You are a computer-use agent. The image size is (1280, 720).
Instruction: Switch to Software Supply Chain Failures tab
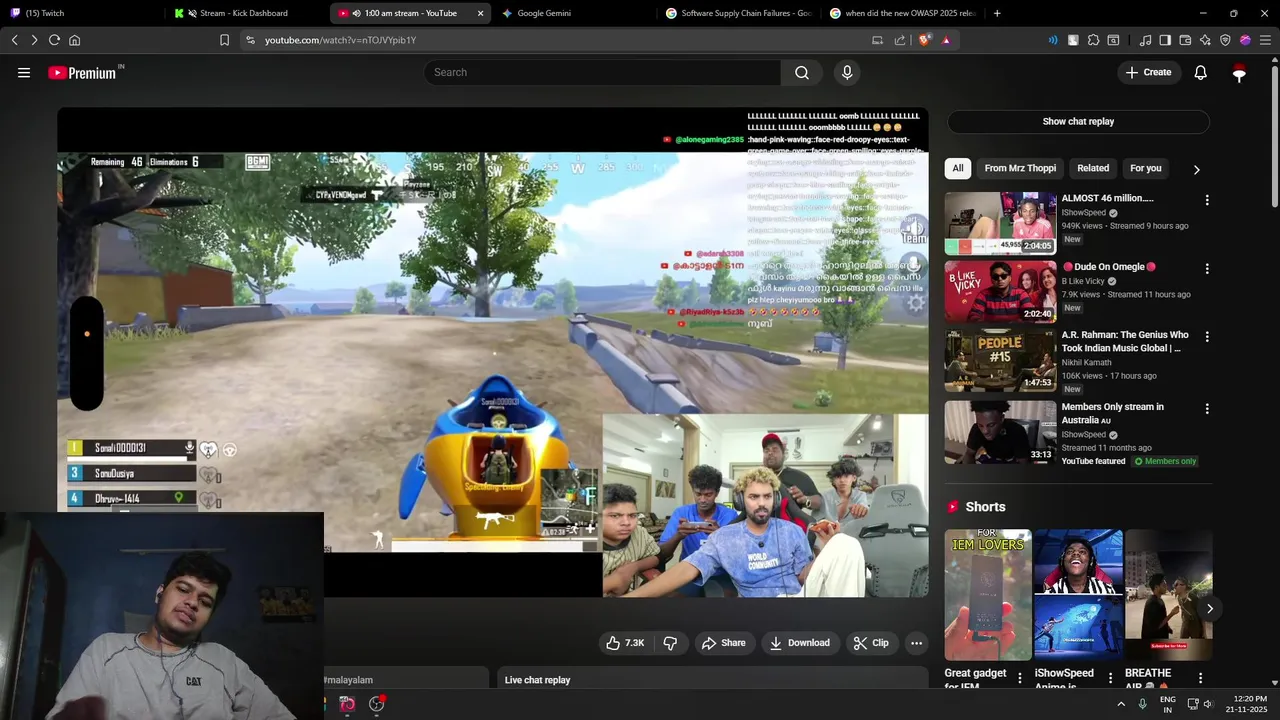(738, 13)
